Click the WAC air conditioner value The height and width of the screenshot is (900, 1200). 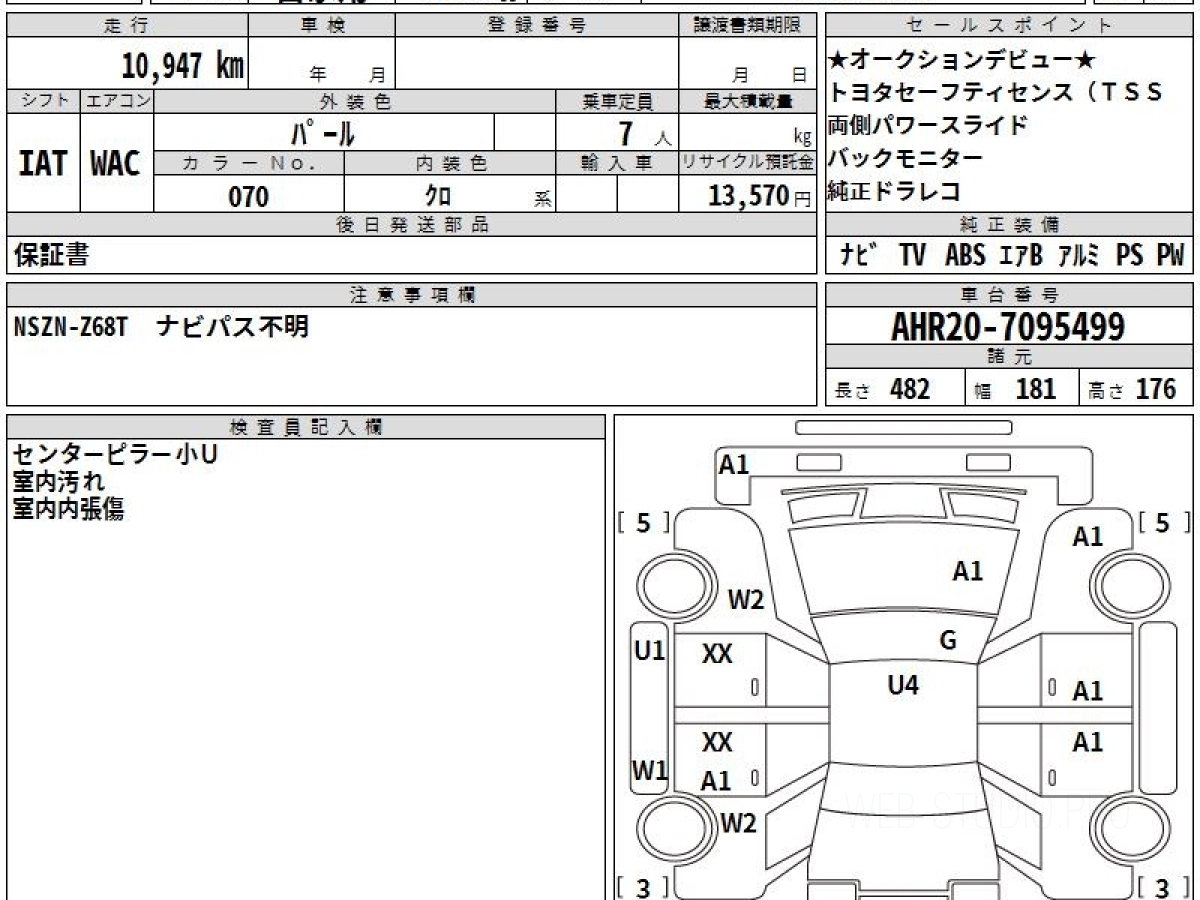click(x=116, y=164)
